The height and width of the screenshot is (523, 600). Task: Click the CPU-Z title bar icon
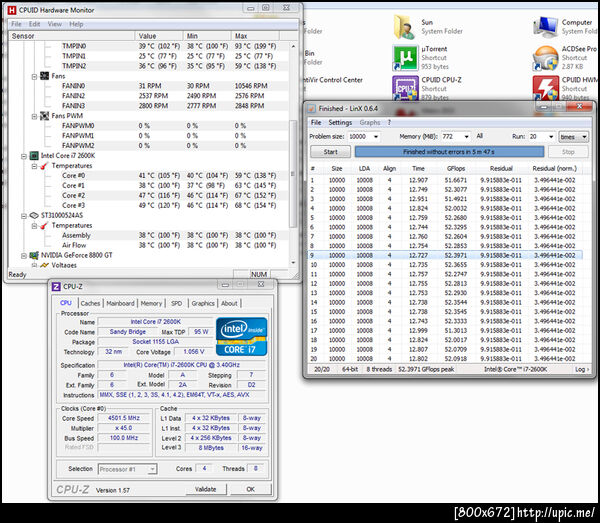coord(56,287)
